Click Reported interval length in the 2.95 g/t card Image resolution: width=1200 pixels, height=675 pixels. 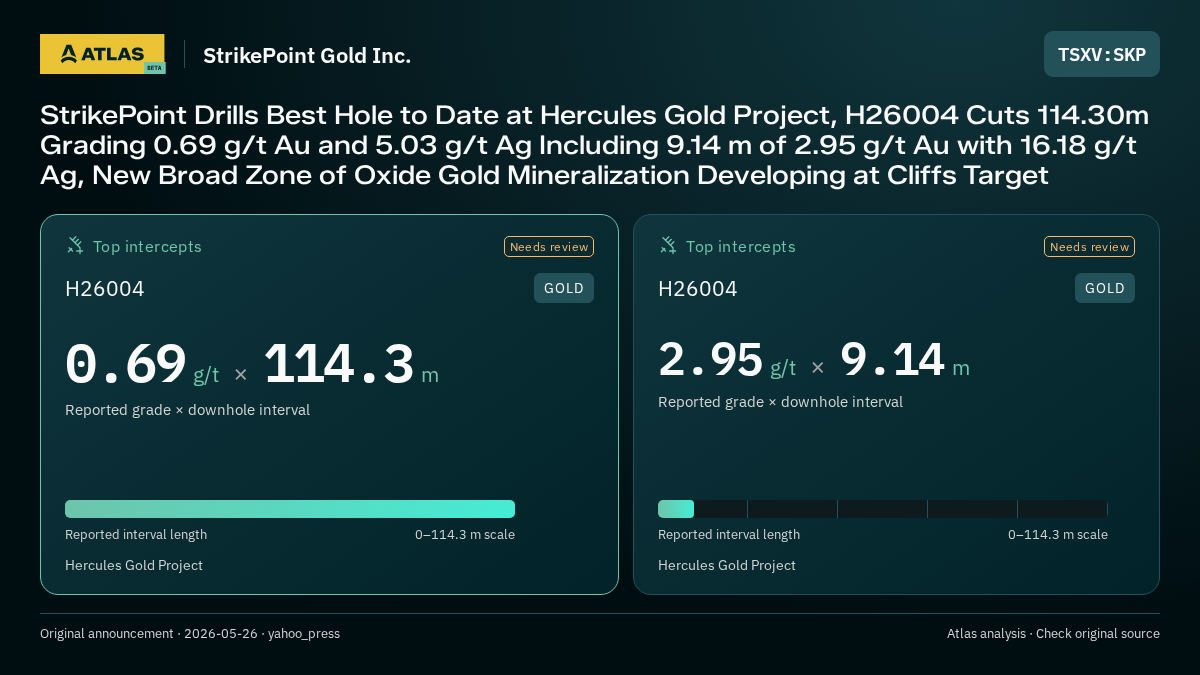[x=729, y=534]
